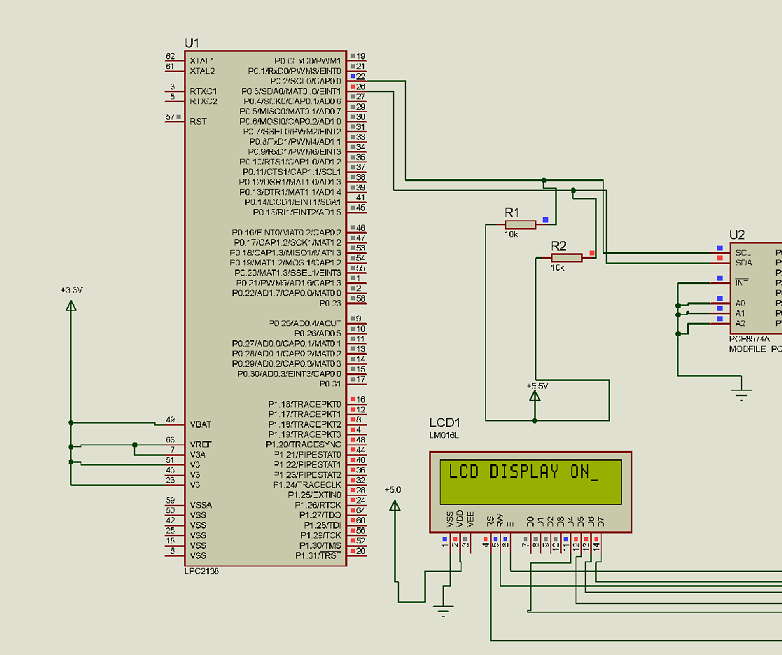The height and width of the screenshot is (655, 782).
Task: Select the A0 pin label on U2
Action: [741, 303]
